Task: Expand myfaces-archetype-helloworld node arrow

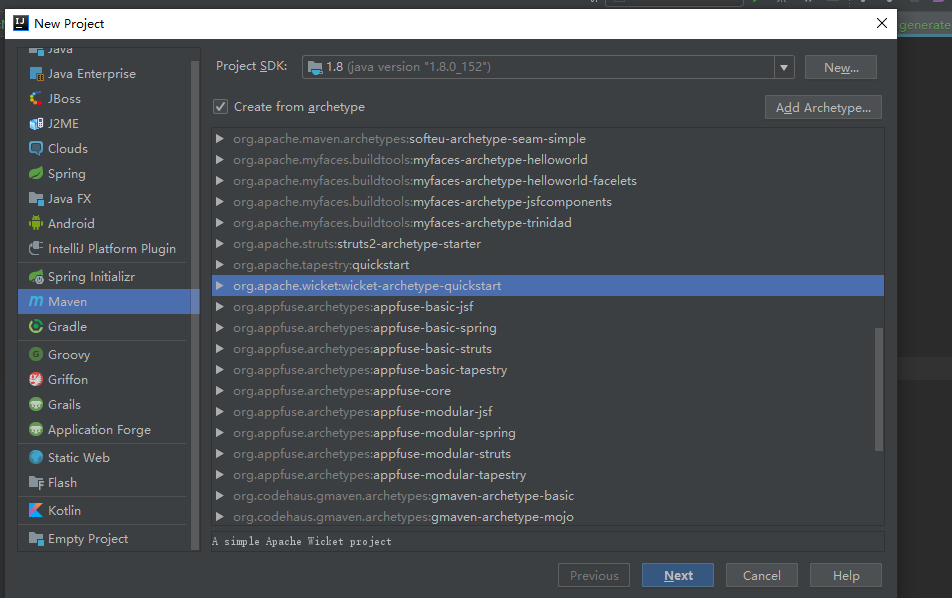Action: click(x=220, y=160)
